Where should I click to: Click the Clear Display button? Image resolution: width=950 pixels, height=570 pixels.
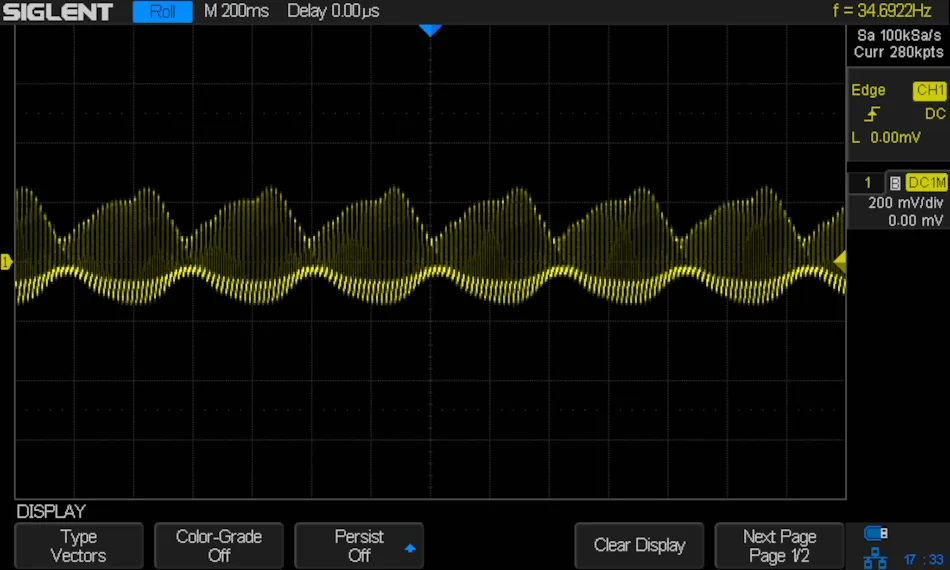click(x=639, y=546)
